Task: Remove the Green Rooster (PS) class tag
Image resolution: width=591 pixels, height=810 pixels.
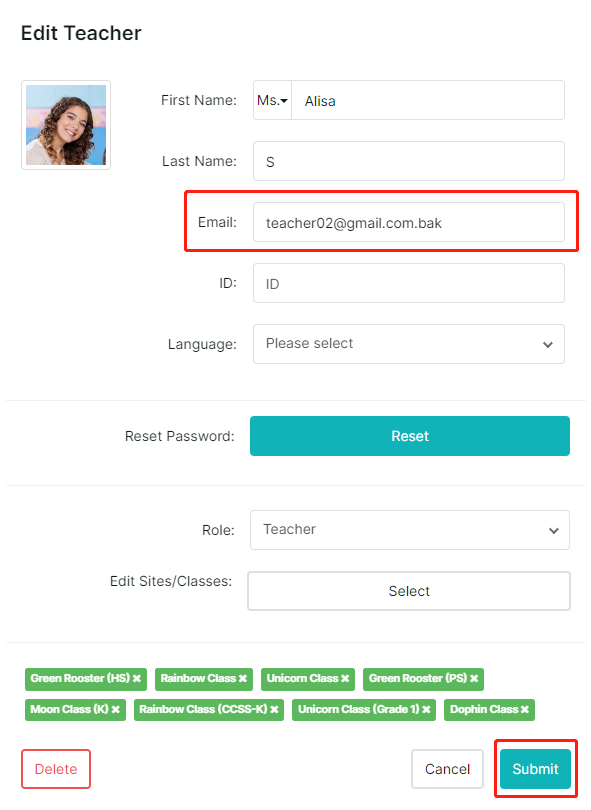Action: [x=474, y=679]
